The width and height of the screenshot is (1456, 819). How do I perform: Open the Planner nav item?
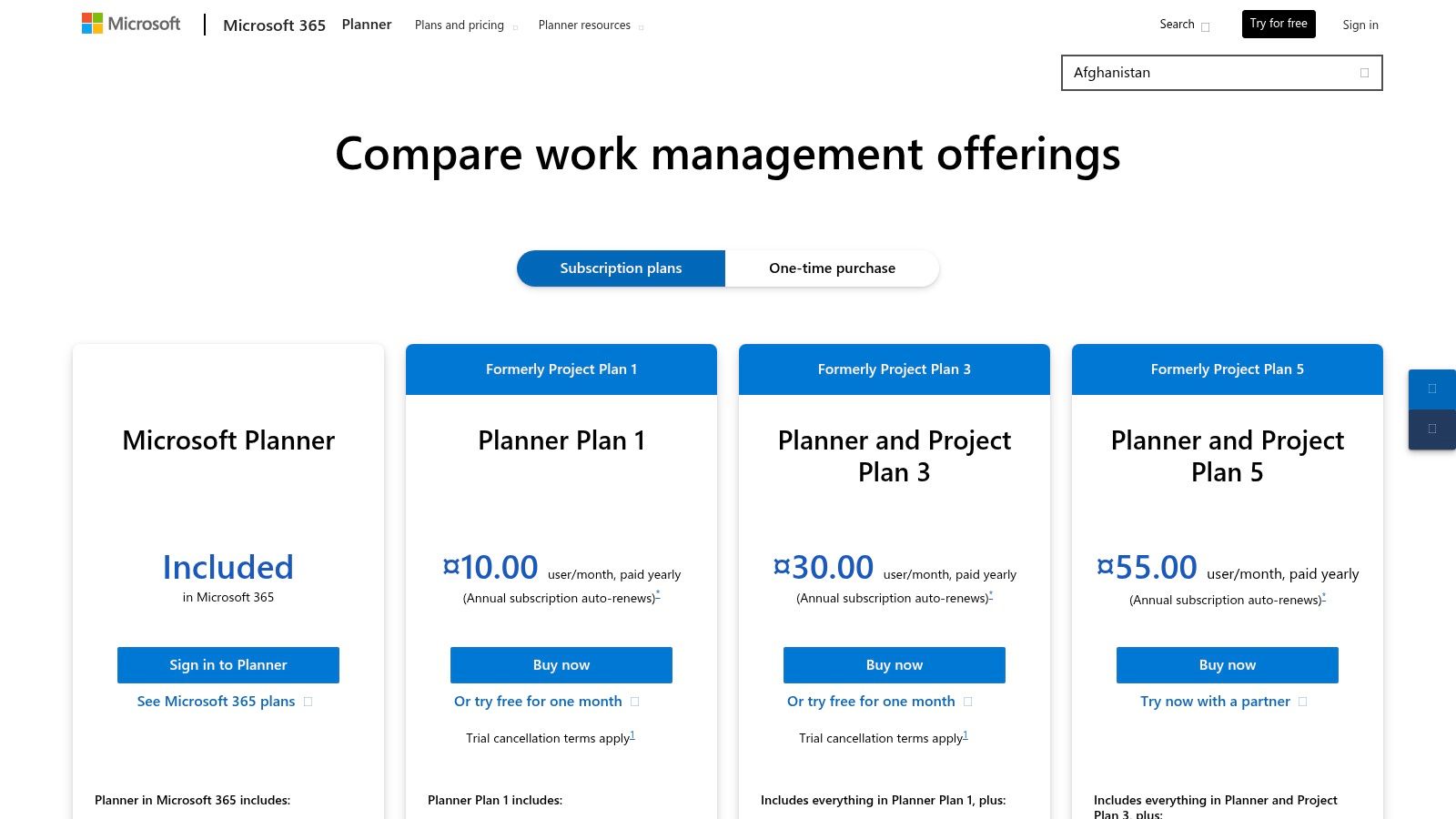pyautogui.click(x=367, y=25)
